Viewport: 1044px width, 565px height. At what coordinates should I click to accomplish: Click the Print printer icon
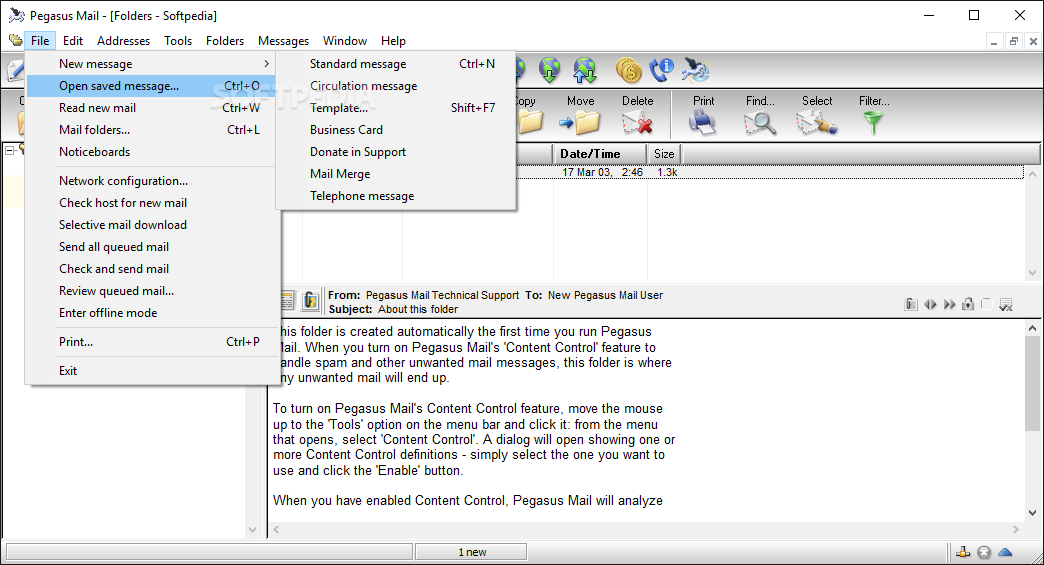(x=702, y=123)
